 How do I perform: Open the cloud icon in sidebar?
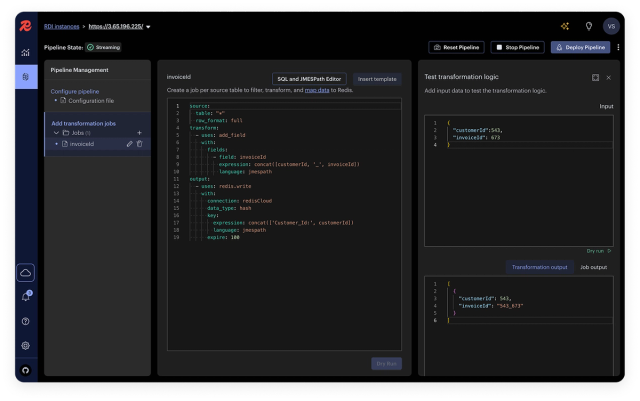(26, 273)
